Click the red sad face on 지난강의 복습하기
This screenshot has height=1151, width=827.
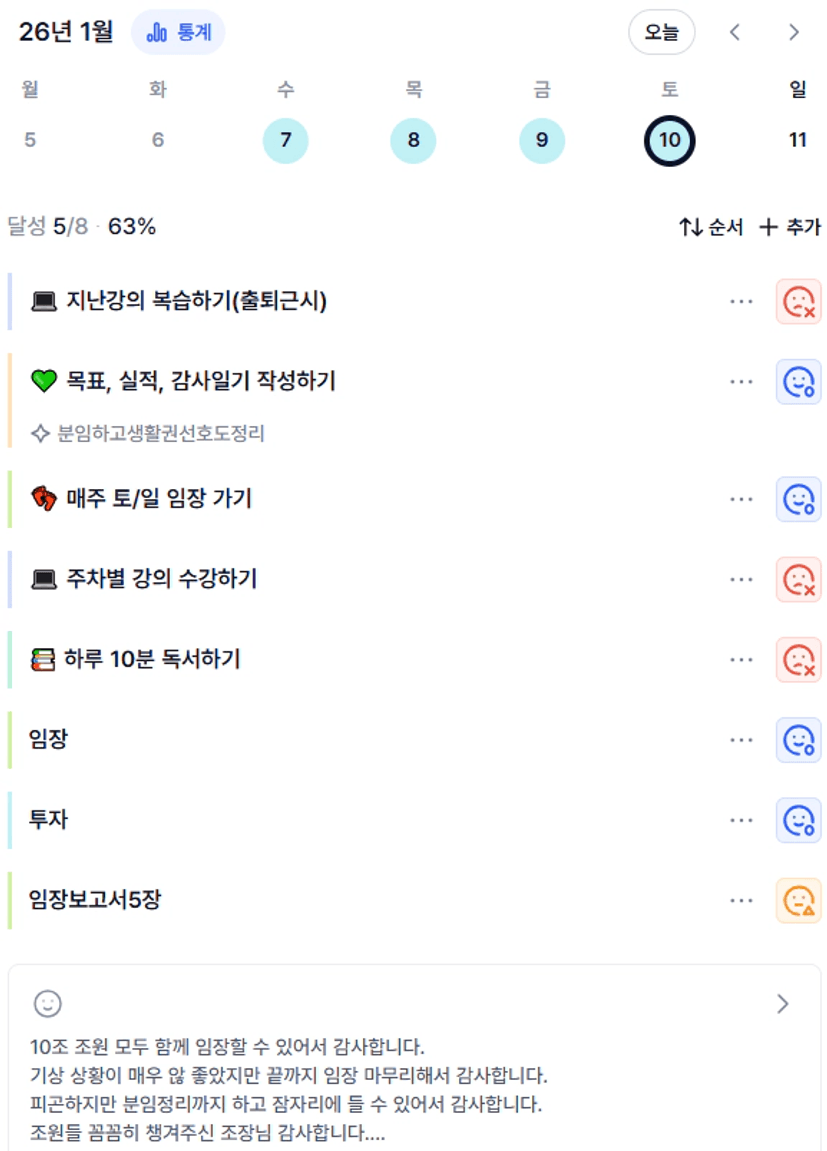(798, 301)
